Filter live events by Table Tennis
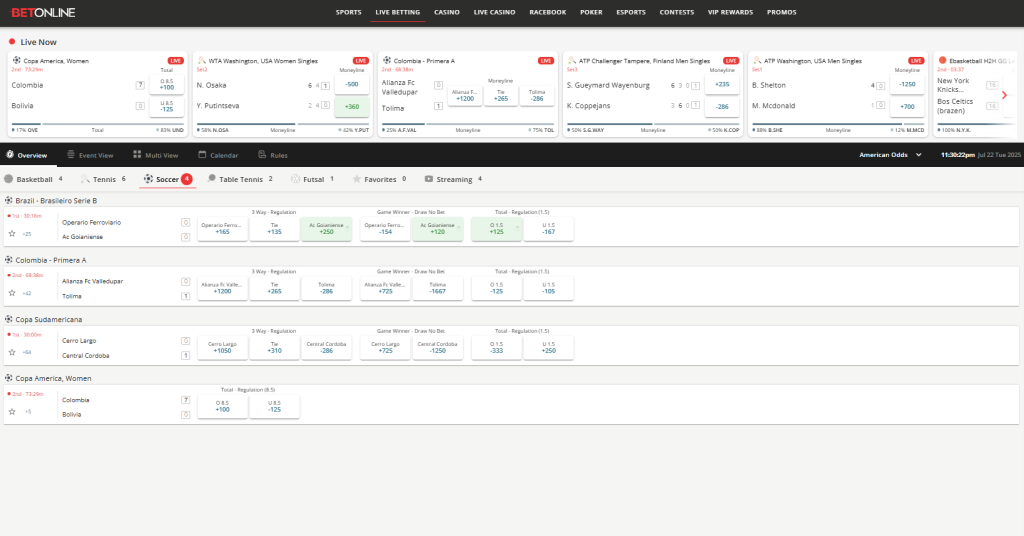 point(240,179)
